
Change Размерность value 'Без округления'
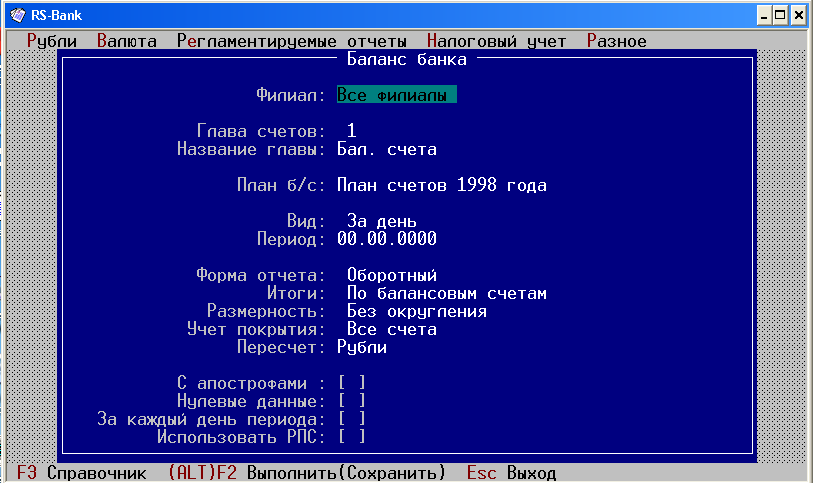[417, 311]
